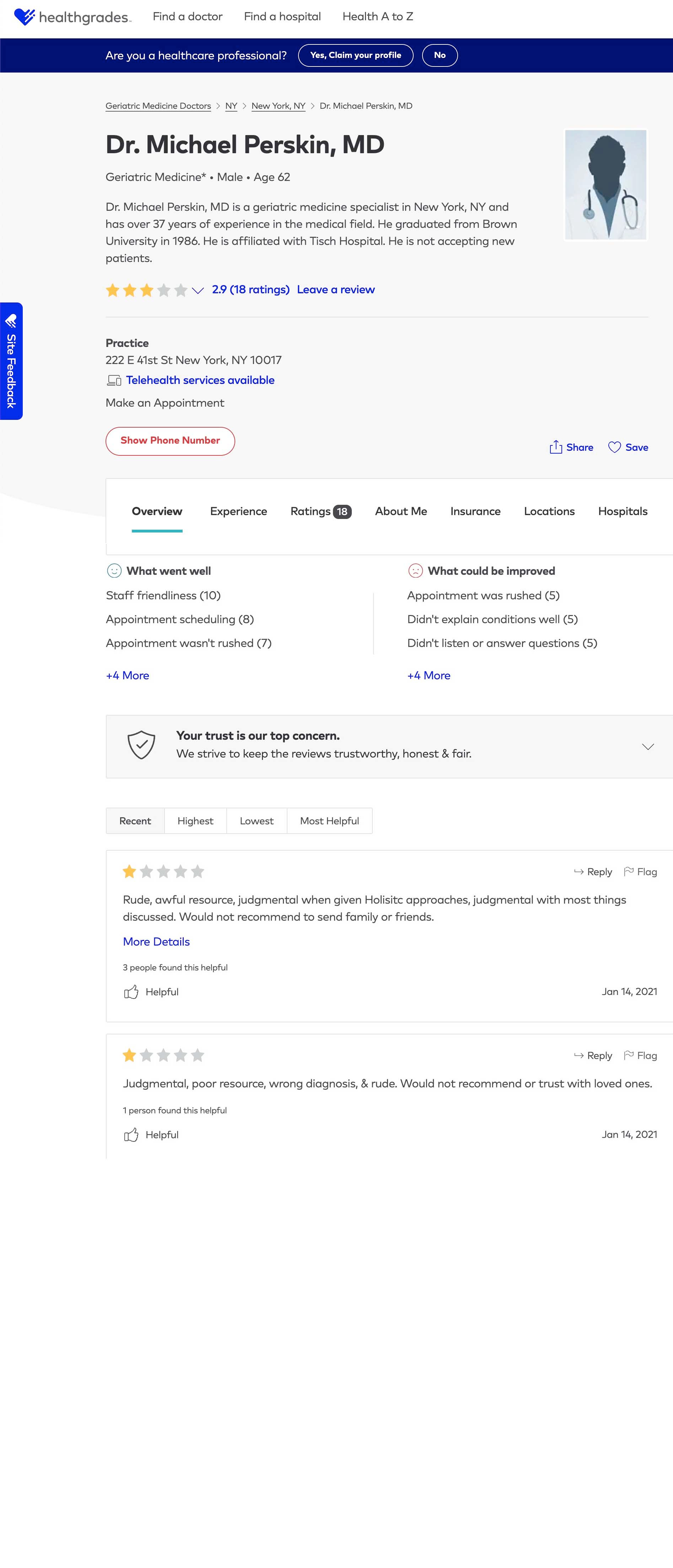Click the doctor profile photo placeholder
Image resolution: width=673 pixels, height=1568 pixels.
605,184
